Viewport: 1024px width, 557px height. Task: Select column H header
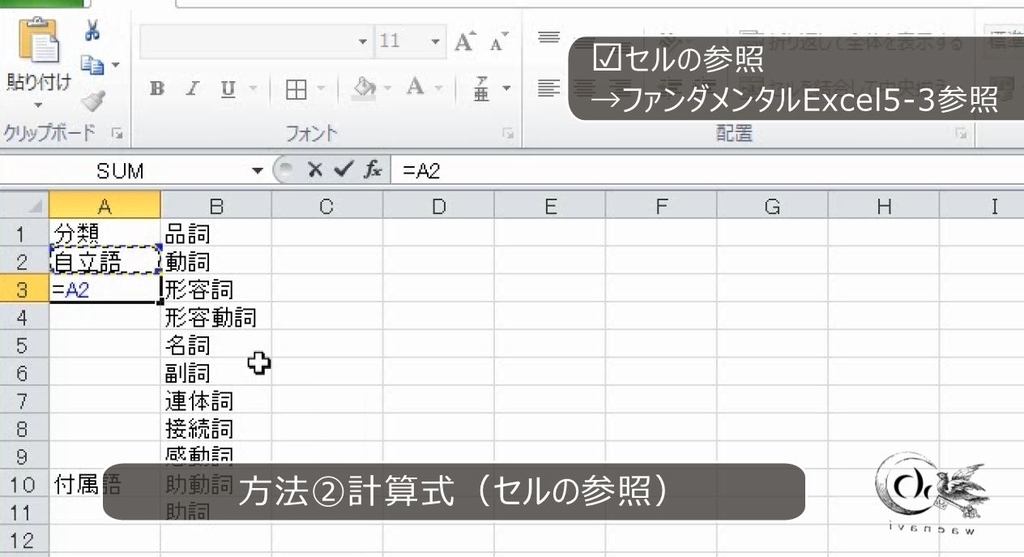(x=884, y=206)
